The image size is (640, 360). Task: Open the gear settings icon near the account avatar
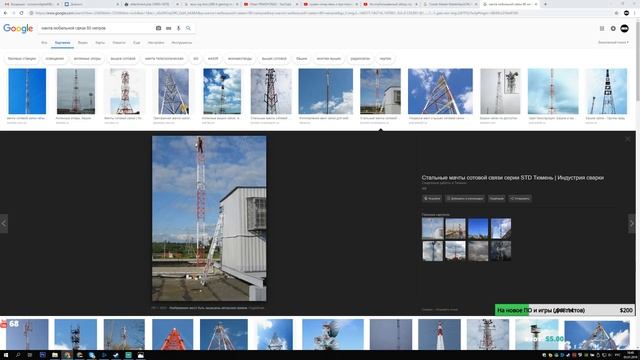[613, 29]
